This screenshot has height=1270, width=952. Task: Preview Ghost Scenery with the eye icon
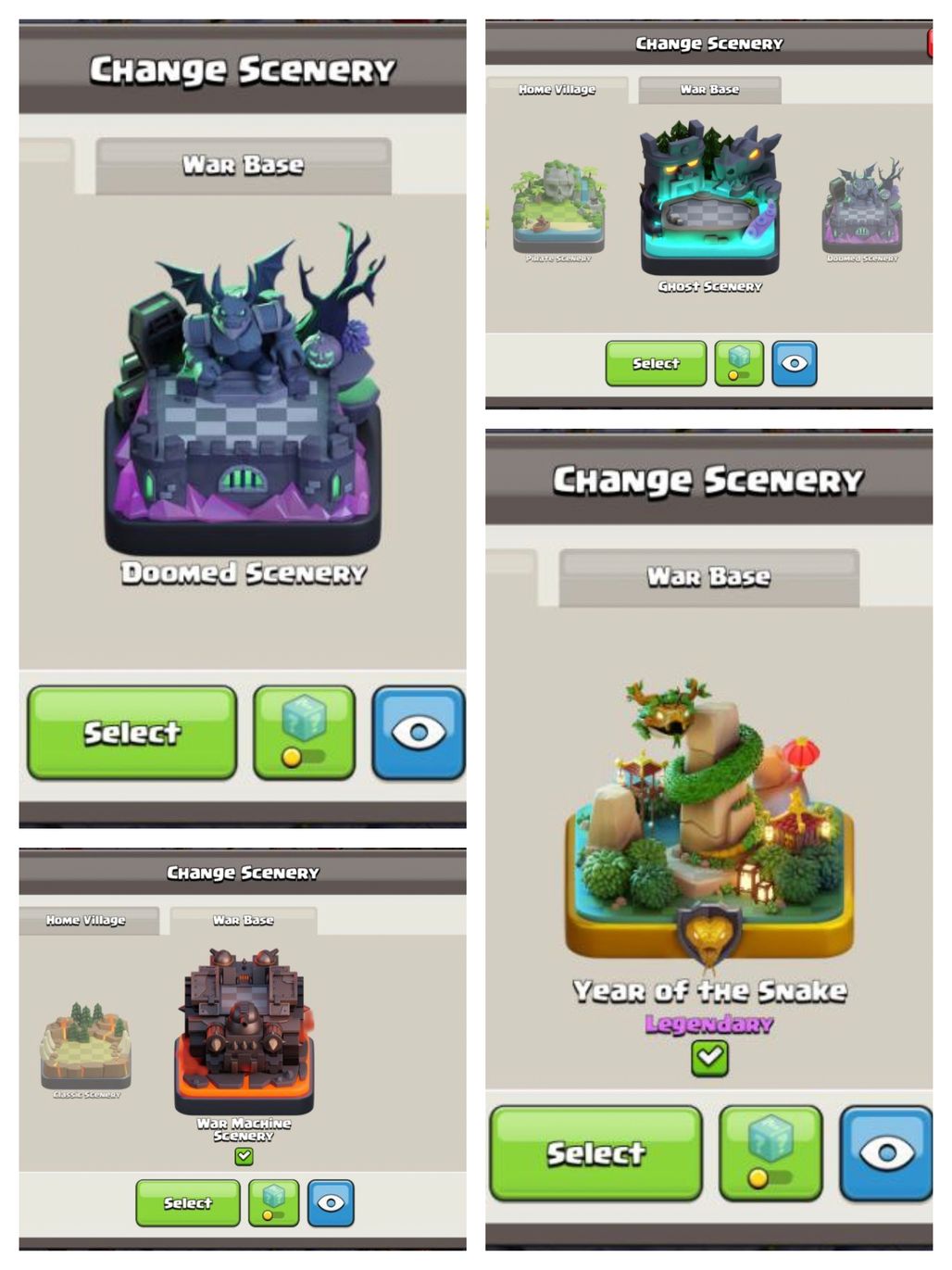pyautogui.click(x=795, y=363)
